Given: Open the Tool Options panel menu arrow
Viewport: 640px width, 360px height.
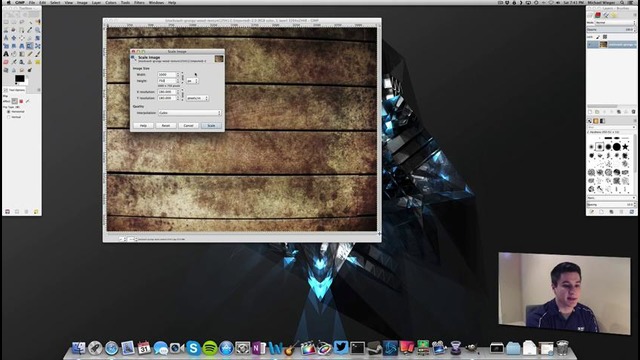Looking at the screenshot, I should click(39, 90).
